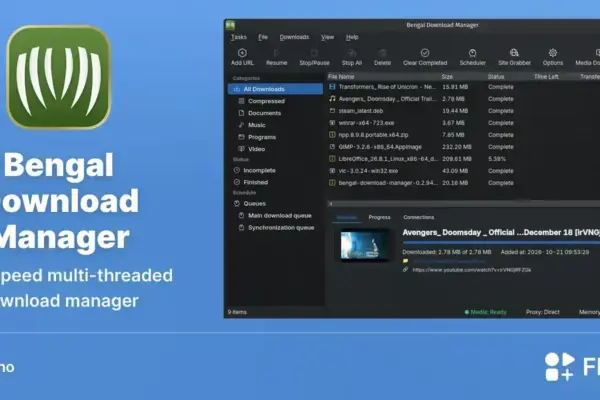This screenshot has height=400, width=600.
Task: Switch to the Connections tab
Action: click(419, 217)
